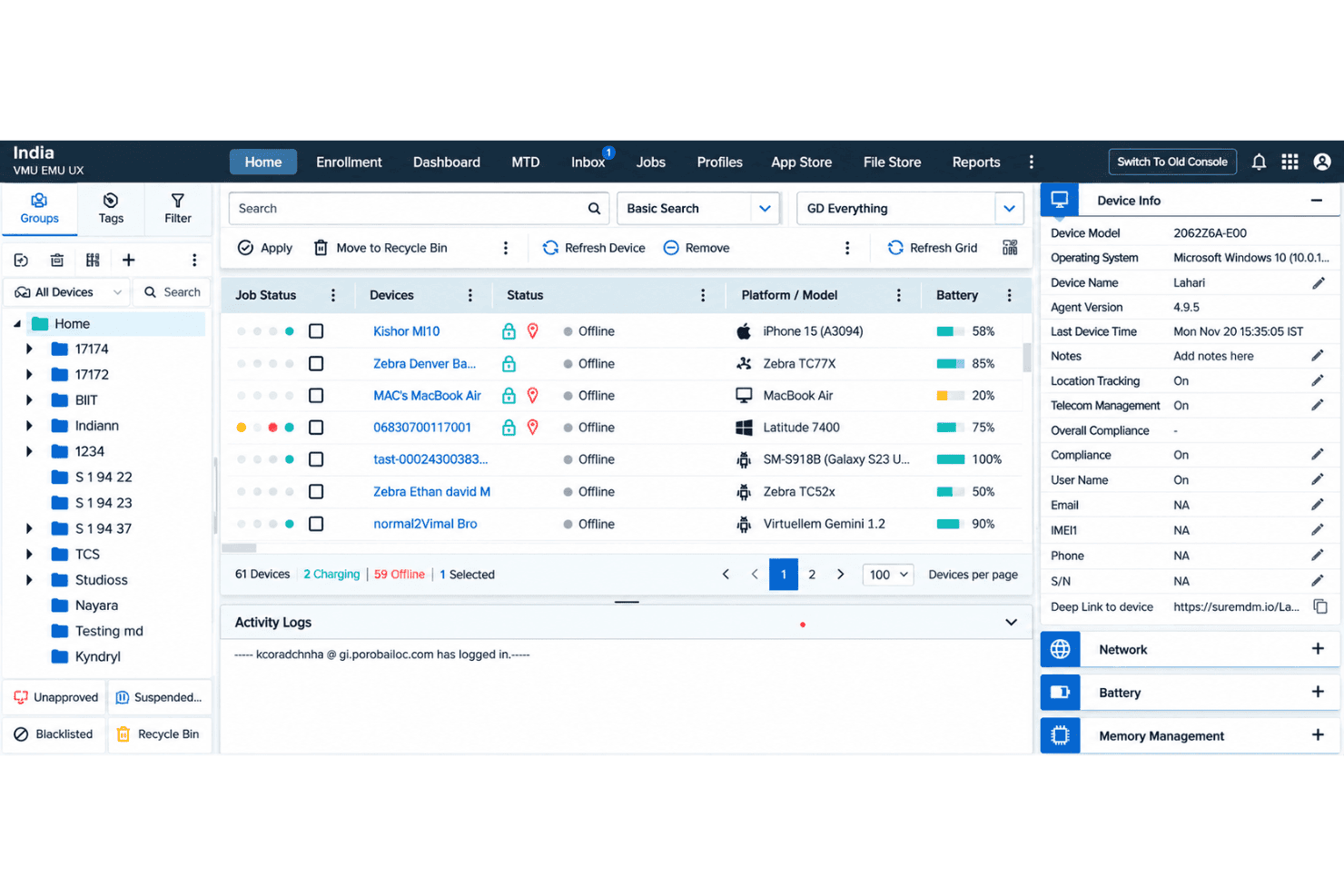Edit the Location Tracking setting
Screen dimensions: 1344x896
(1318, 380)
